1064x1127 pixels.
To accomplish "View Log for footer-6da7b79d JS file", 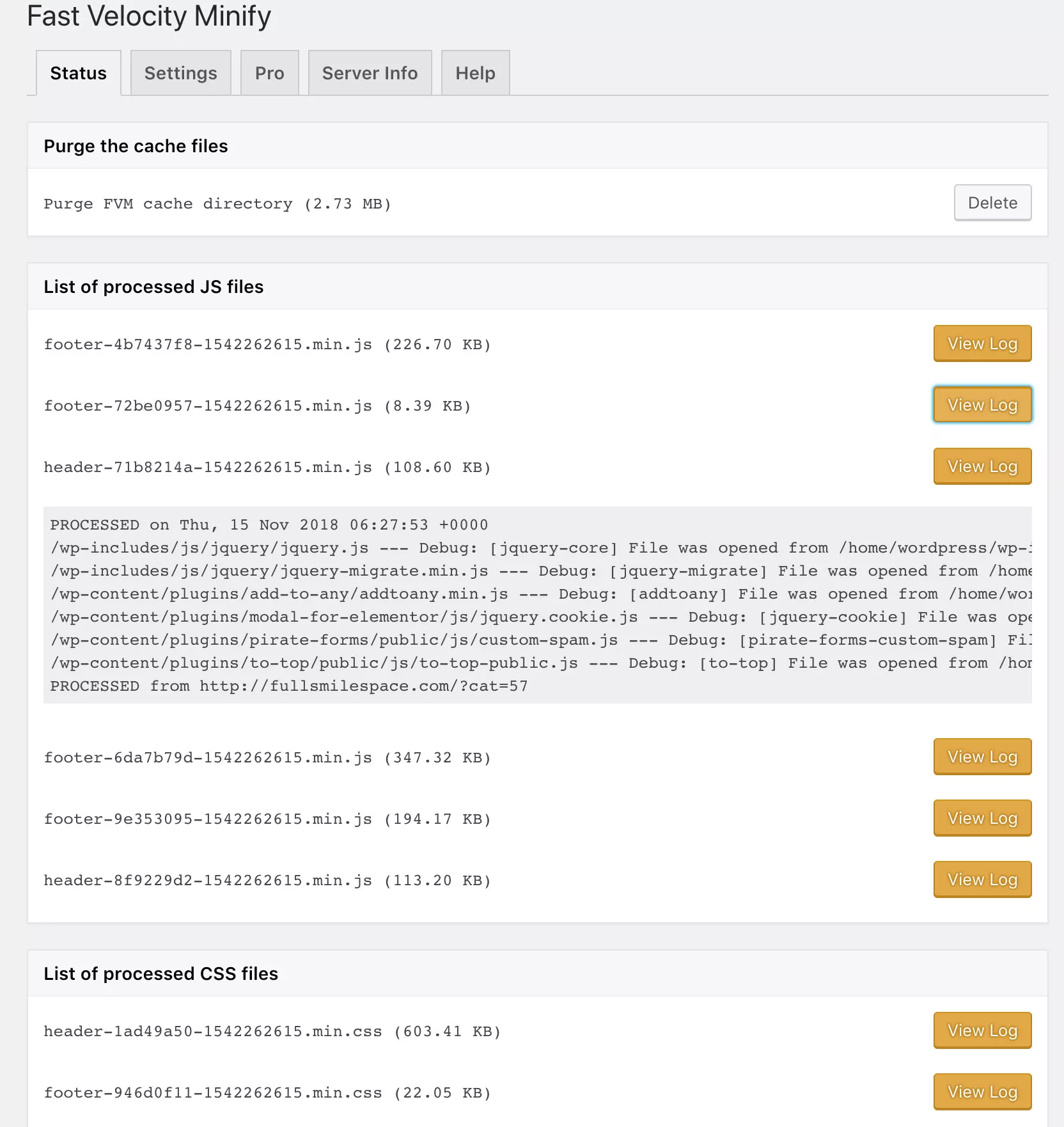I will pos(982,757).
